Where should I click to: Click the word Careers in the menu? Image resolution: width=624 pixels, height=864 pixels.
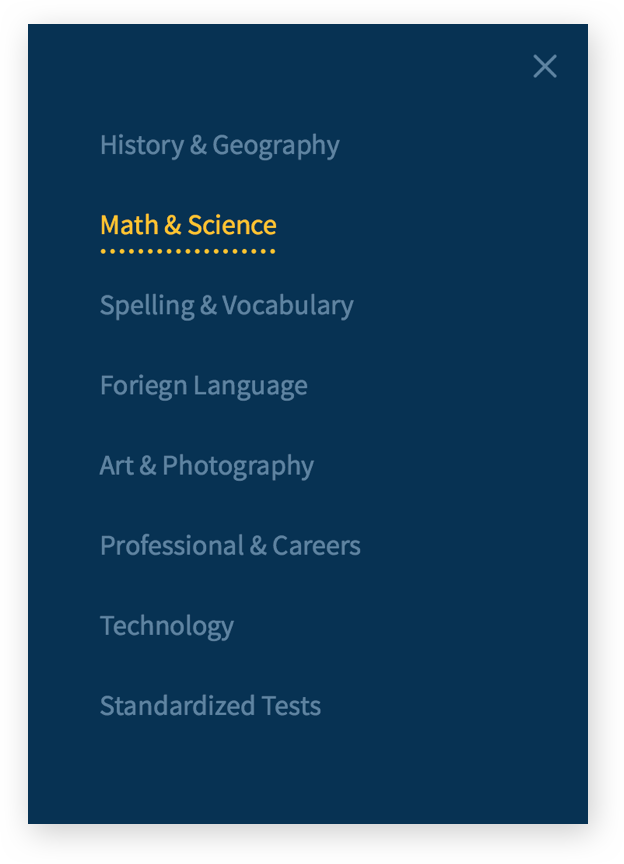pyautogui.click(x=316, y=545)
